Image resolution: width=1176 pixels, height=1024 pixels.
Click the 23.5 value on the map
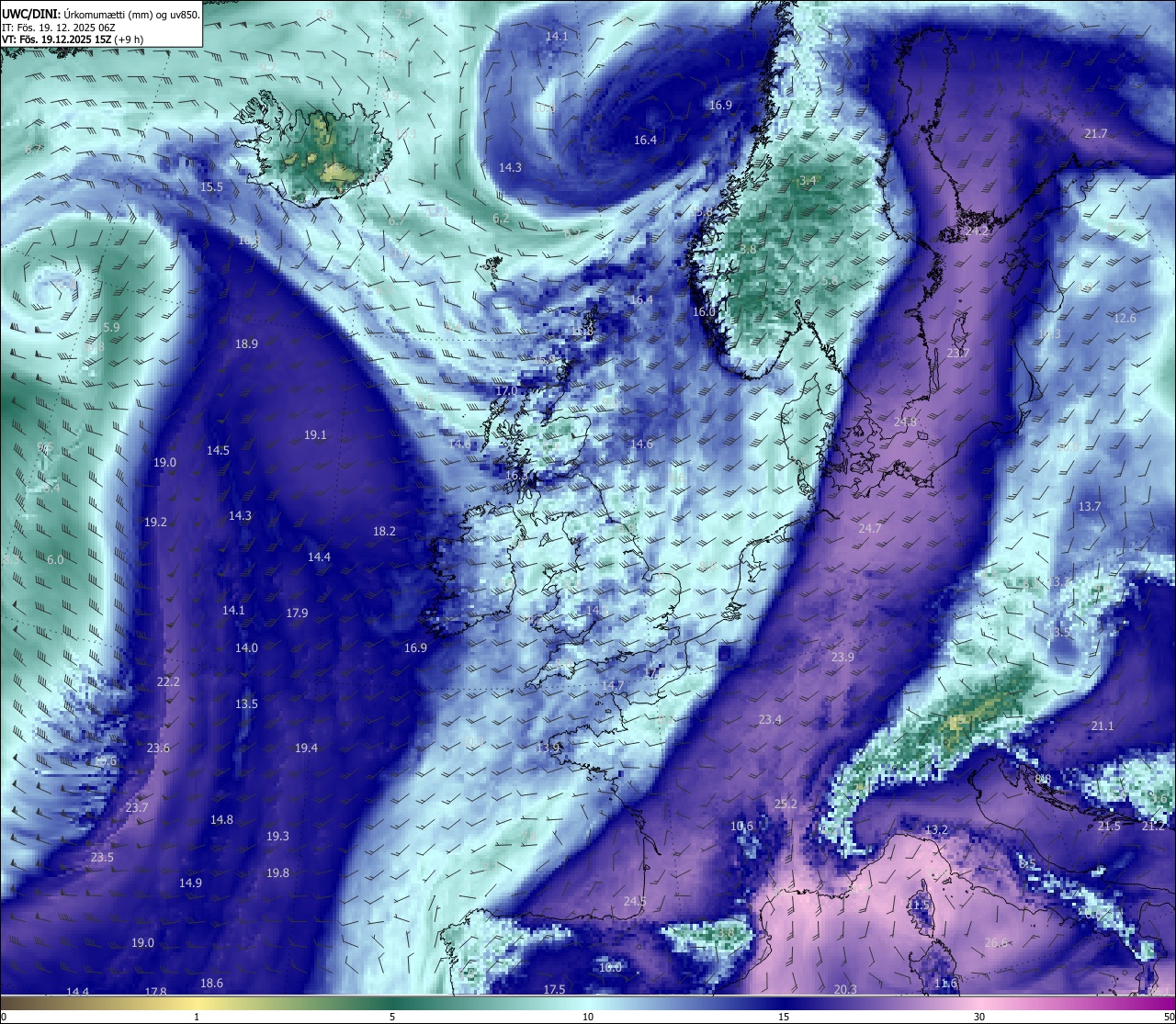coord(102,857)
